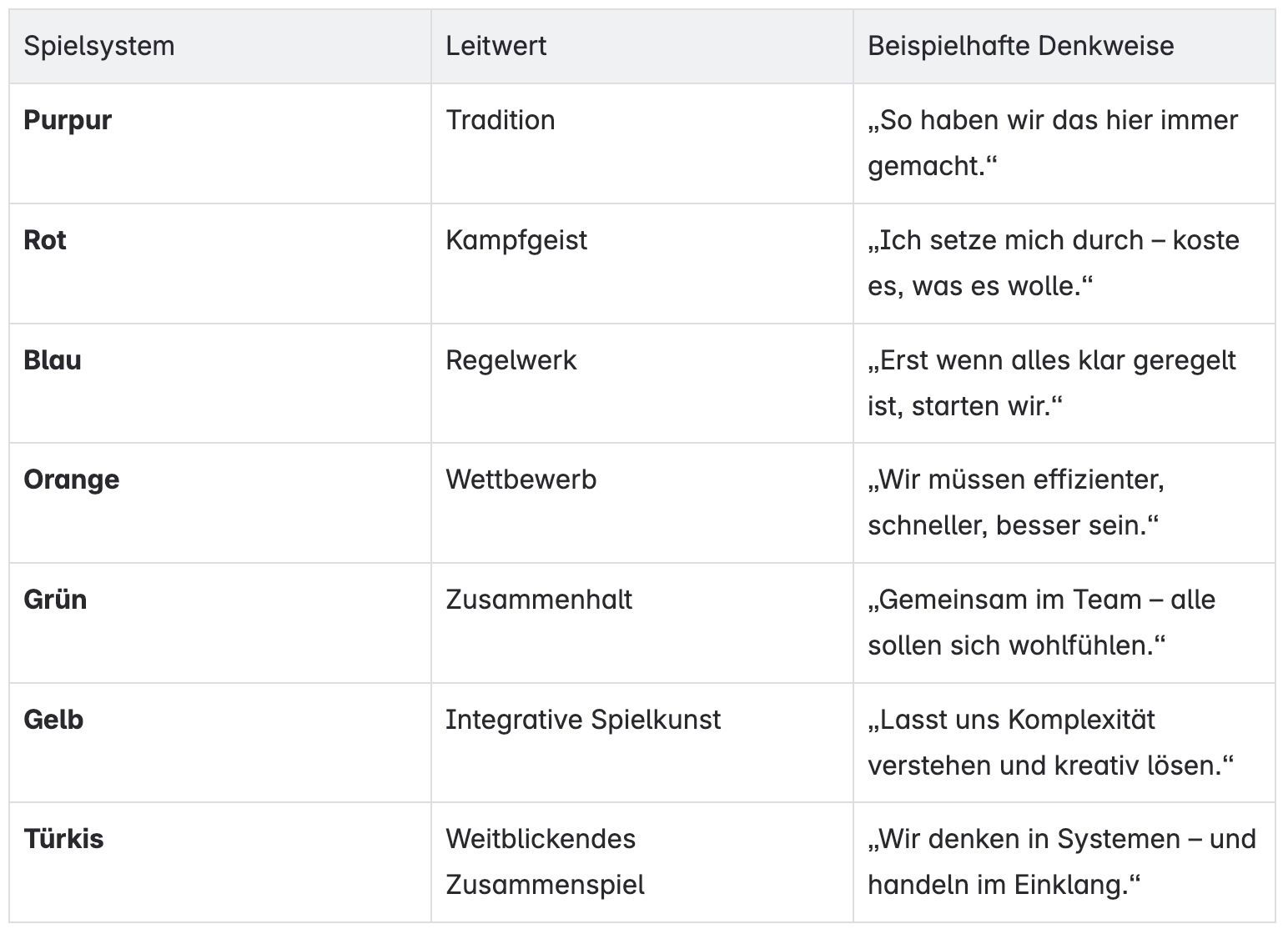The width and height of the screenshot is (1288, 934).
Task: Select the Kampfgeist cell
Action: click(516, 240)
